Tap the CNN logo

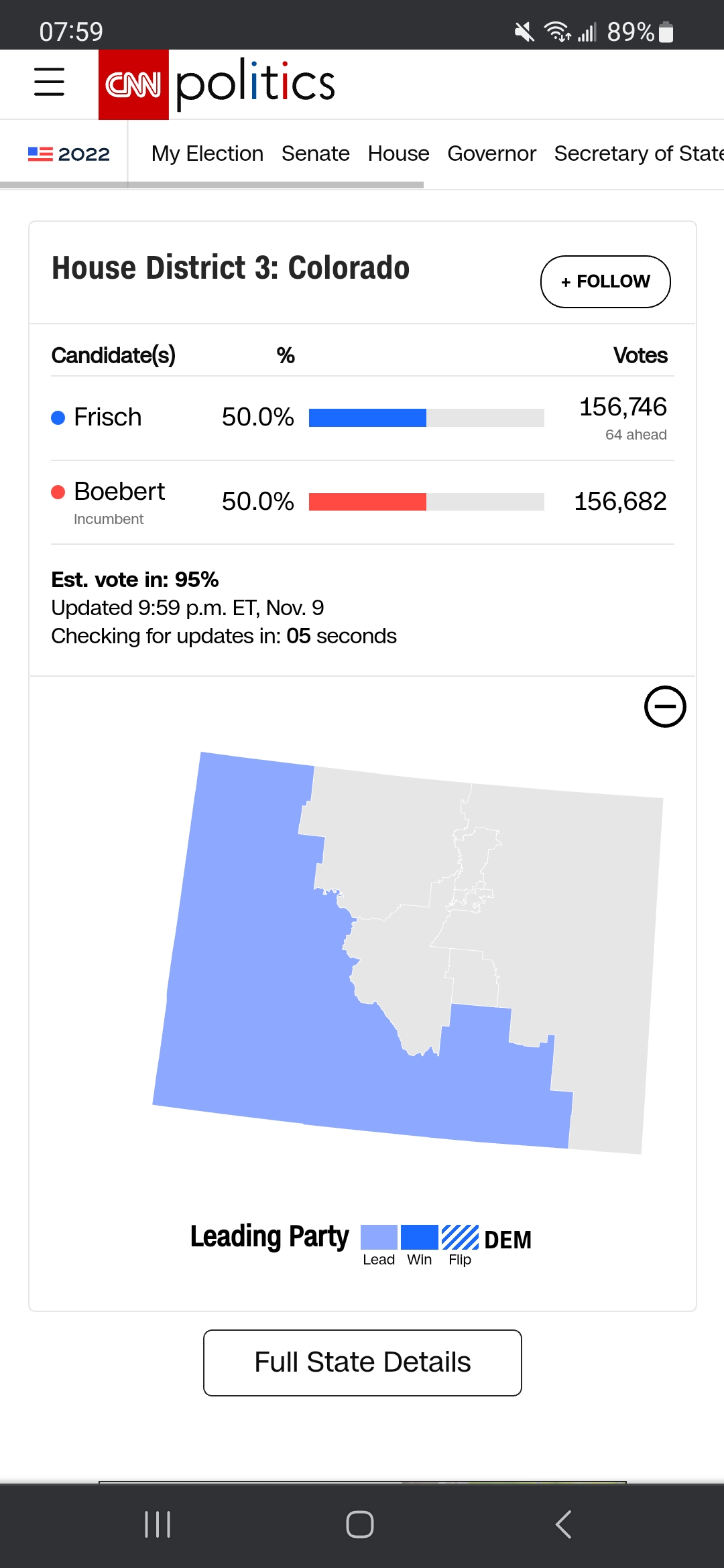tap(133, 84)
